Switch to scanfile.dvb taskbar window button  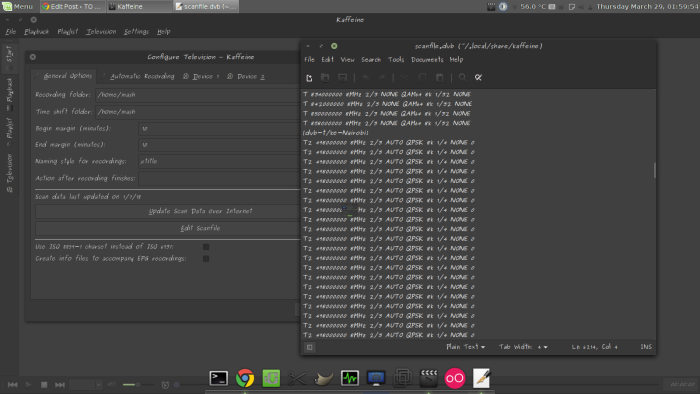[206, 6]
